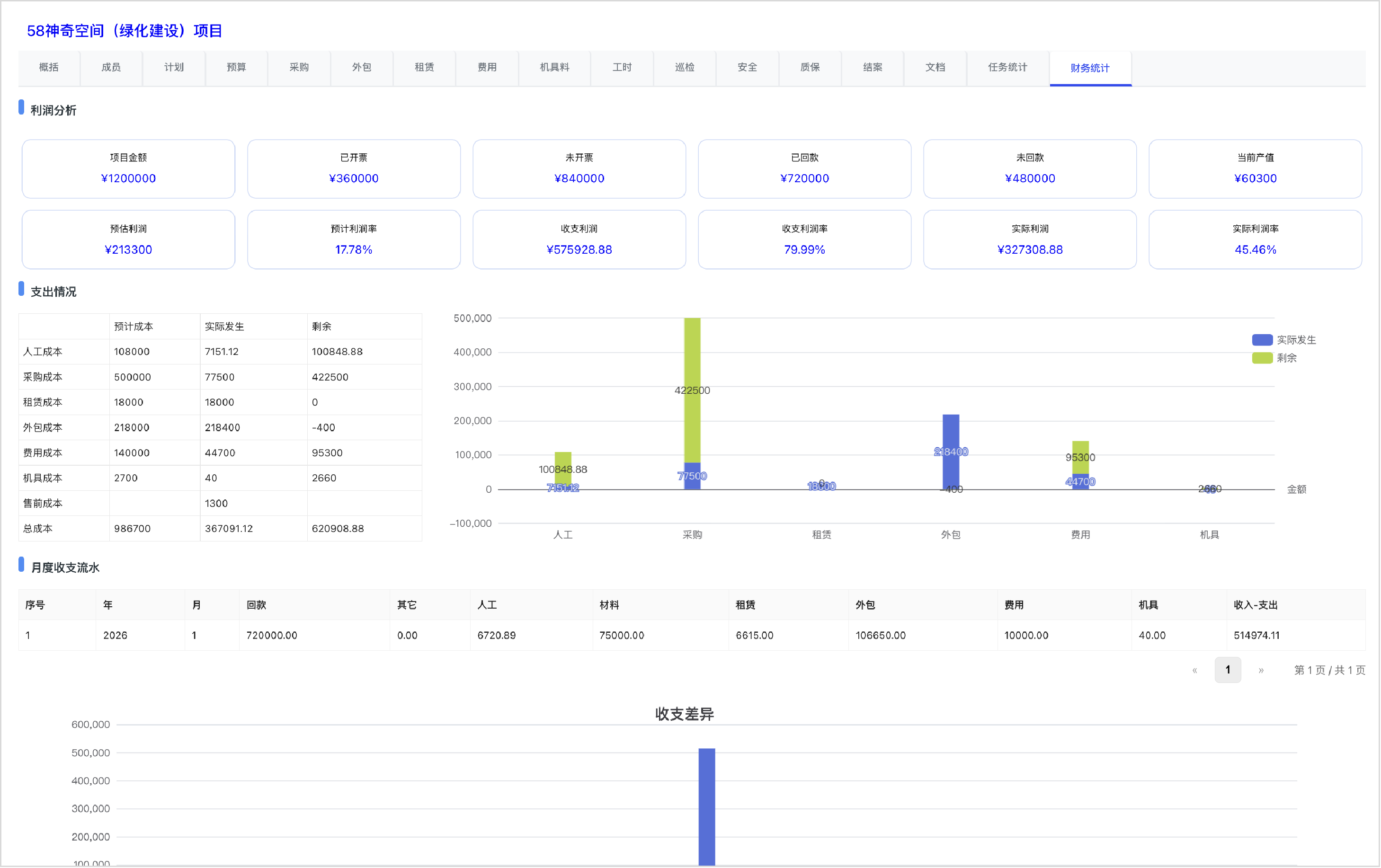The height and width of the screenshot is (868, 1381).
Task: Click the 外包成本 row label
Action: click(x=43, y=428)
